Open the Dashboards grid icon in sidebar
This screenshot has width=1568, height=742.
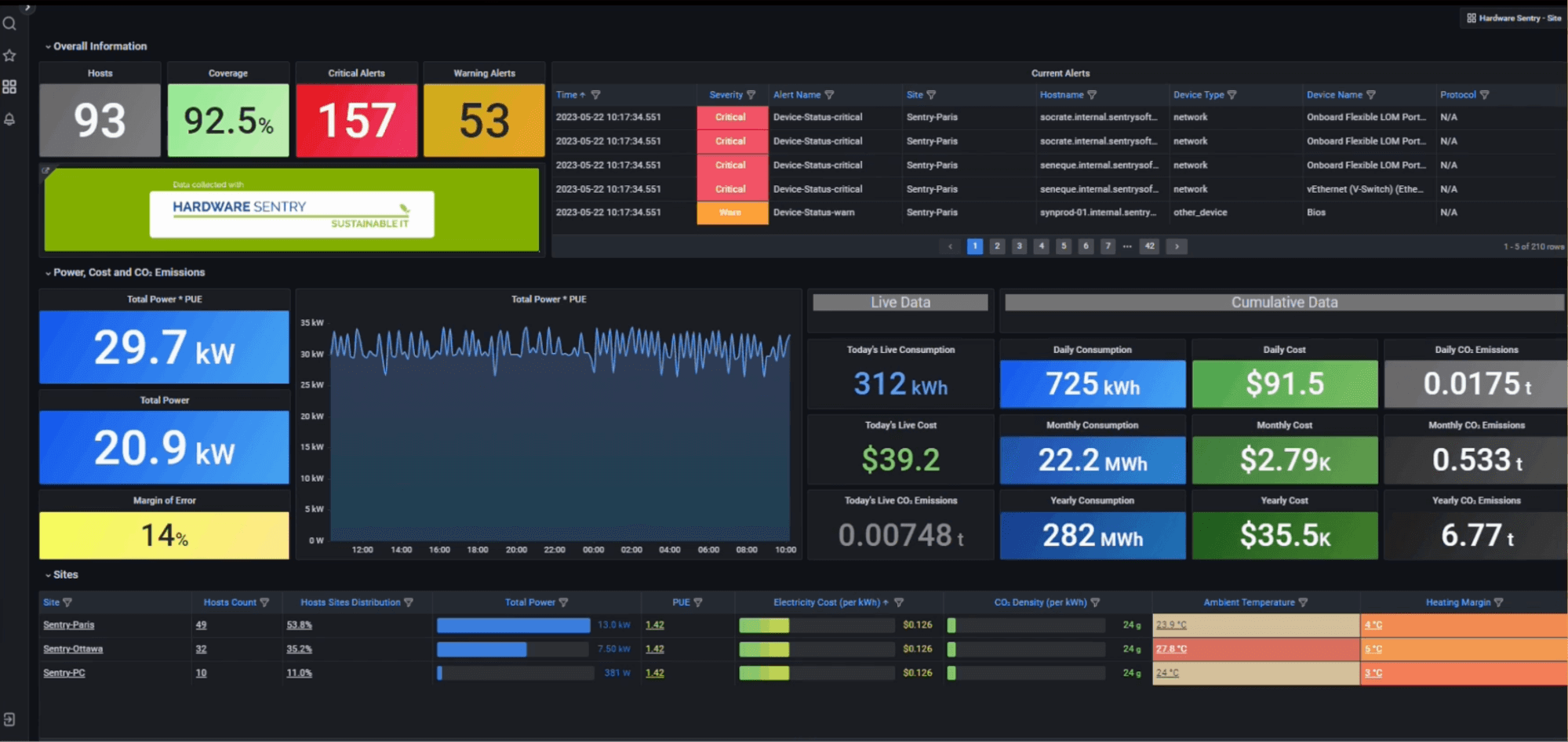pyautogui.click(x=10, y=87)
